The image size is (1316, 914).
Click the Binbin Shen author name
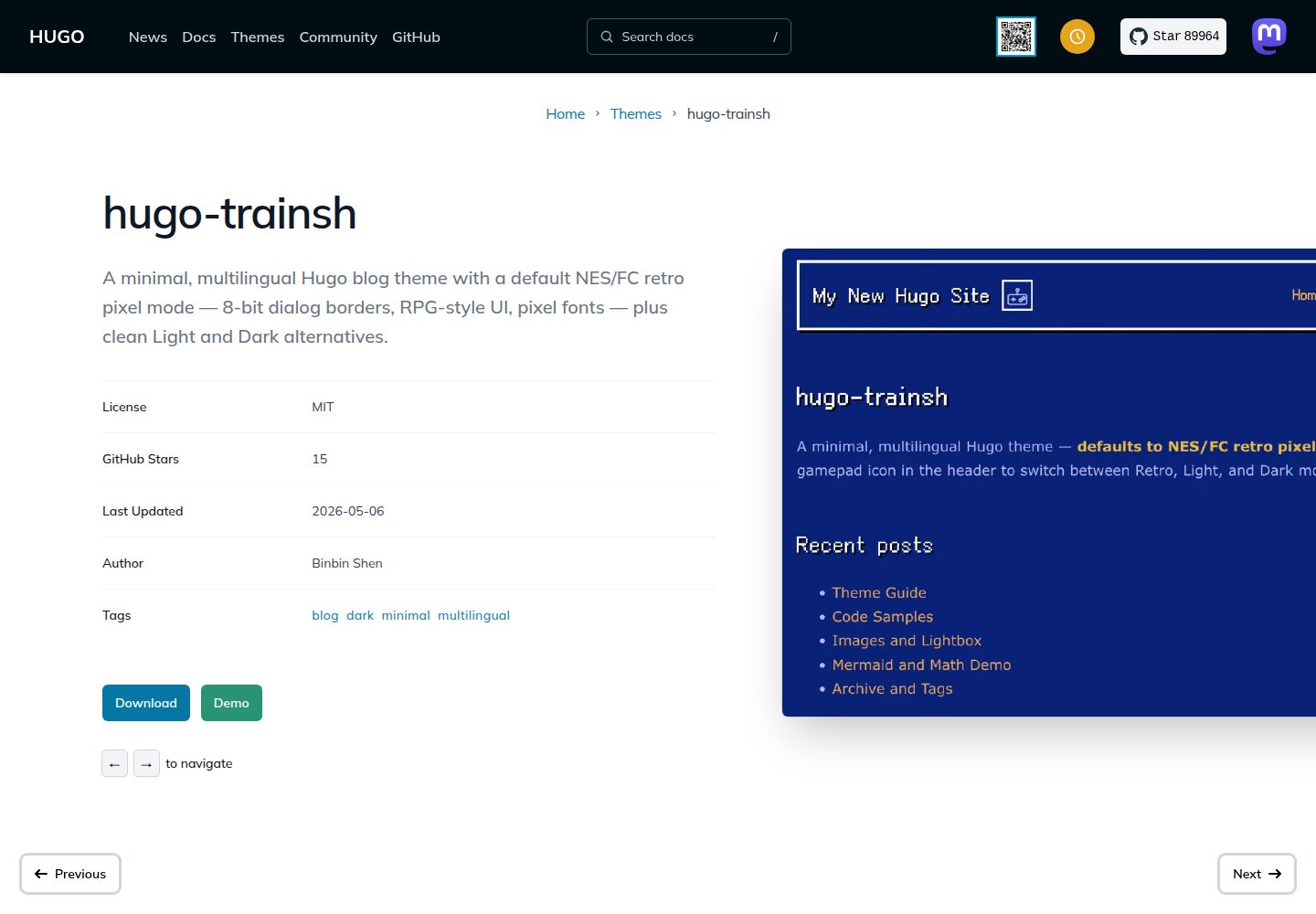pyautogui.click(x=347, y=563)
